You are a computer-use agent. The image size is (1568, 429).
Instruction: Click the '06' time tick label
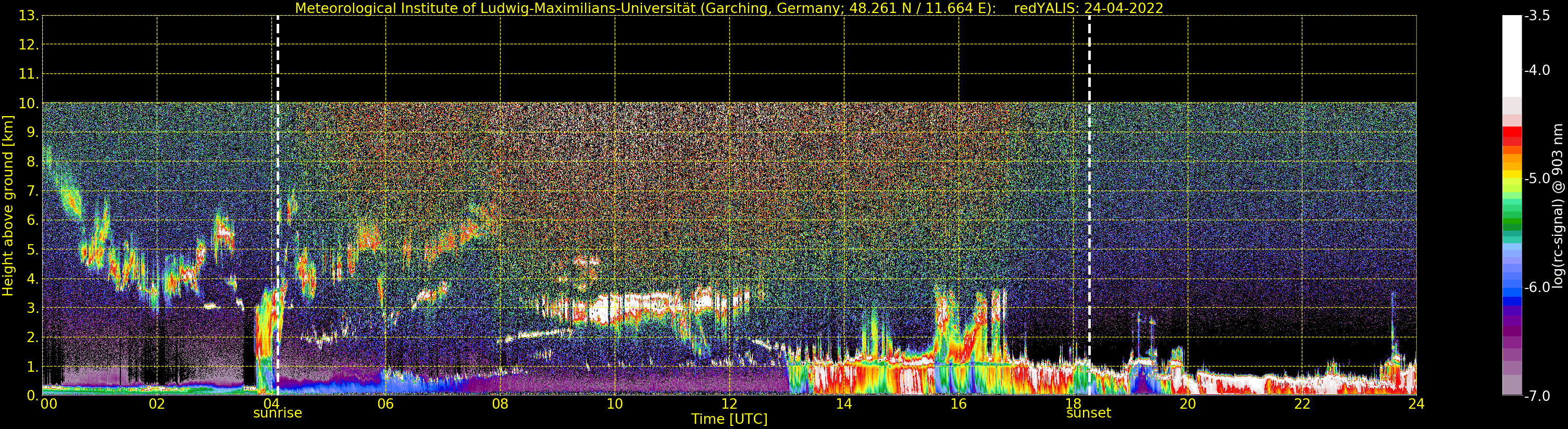(386, 404)
